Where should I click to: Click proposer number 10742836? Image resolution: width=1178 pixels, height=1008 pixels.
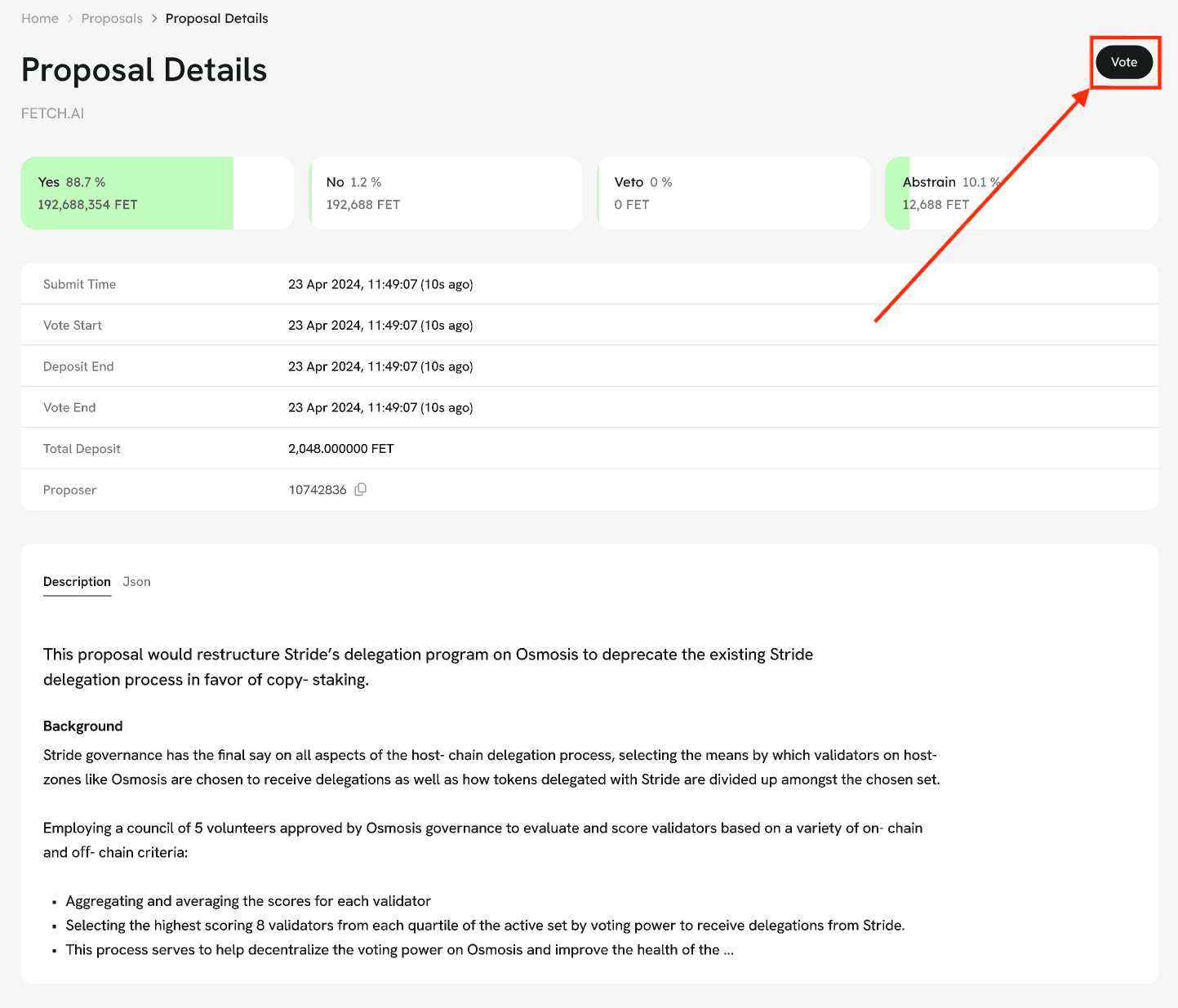pos(318,490)
